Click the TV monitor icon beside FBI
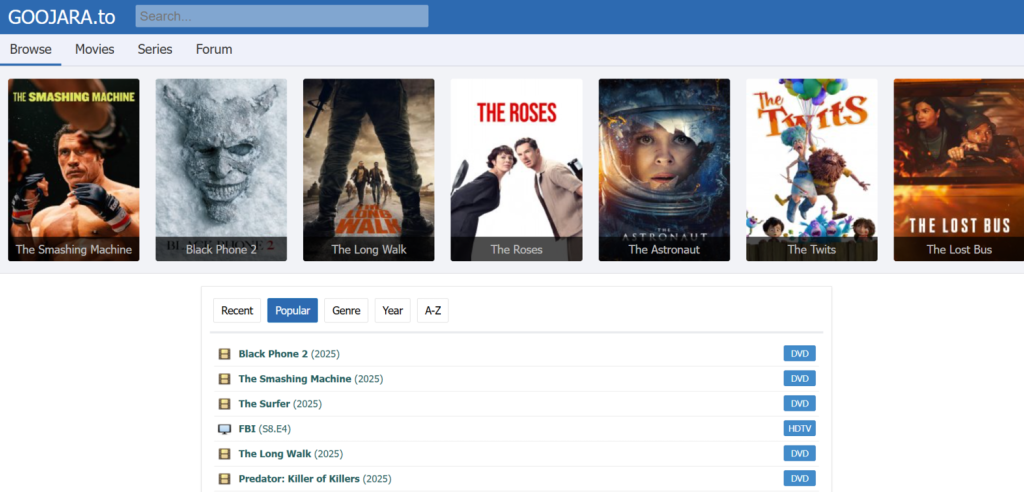Viewport: 1024px width, 492px height. click(224, 429)
